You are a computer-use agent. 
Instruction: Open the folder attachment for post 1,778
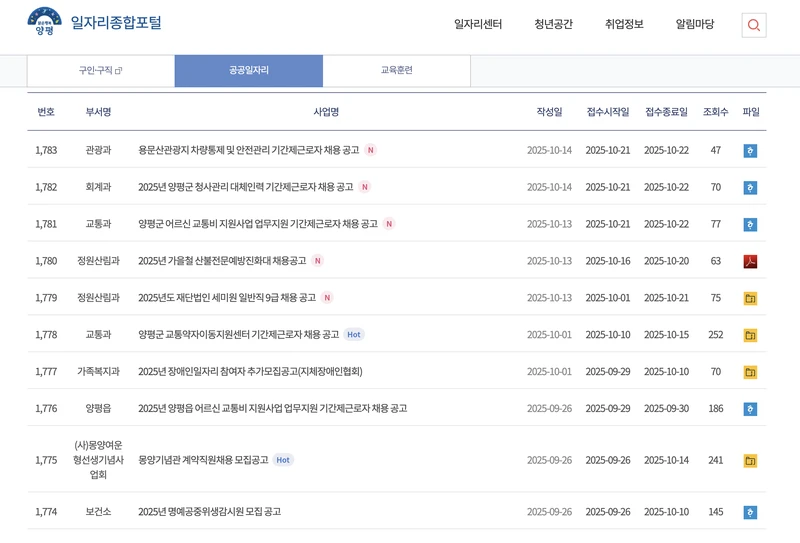pos(750,335)
